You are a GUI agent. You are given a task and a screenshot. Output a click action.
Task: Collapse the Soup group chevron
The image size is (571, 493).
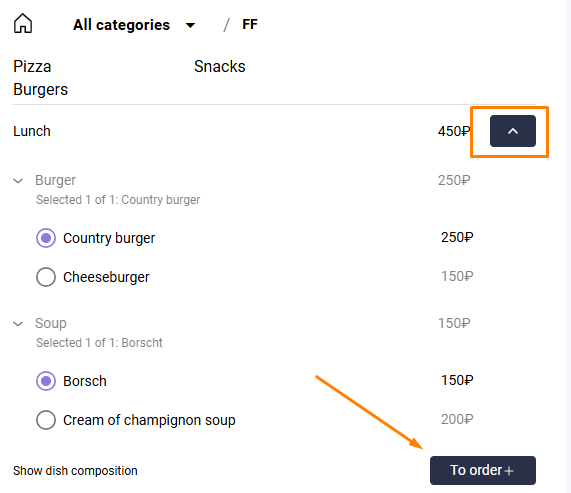(18, 324)
